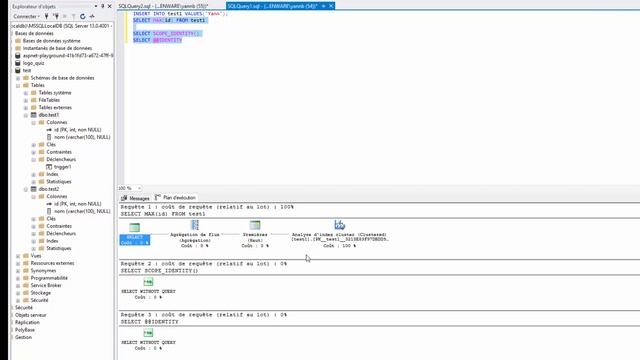The height and width of the screenshot is (360, 640).
Task: Click the dbo.test1 table icon
Action: 34,115
